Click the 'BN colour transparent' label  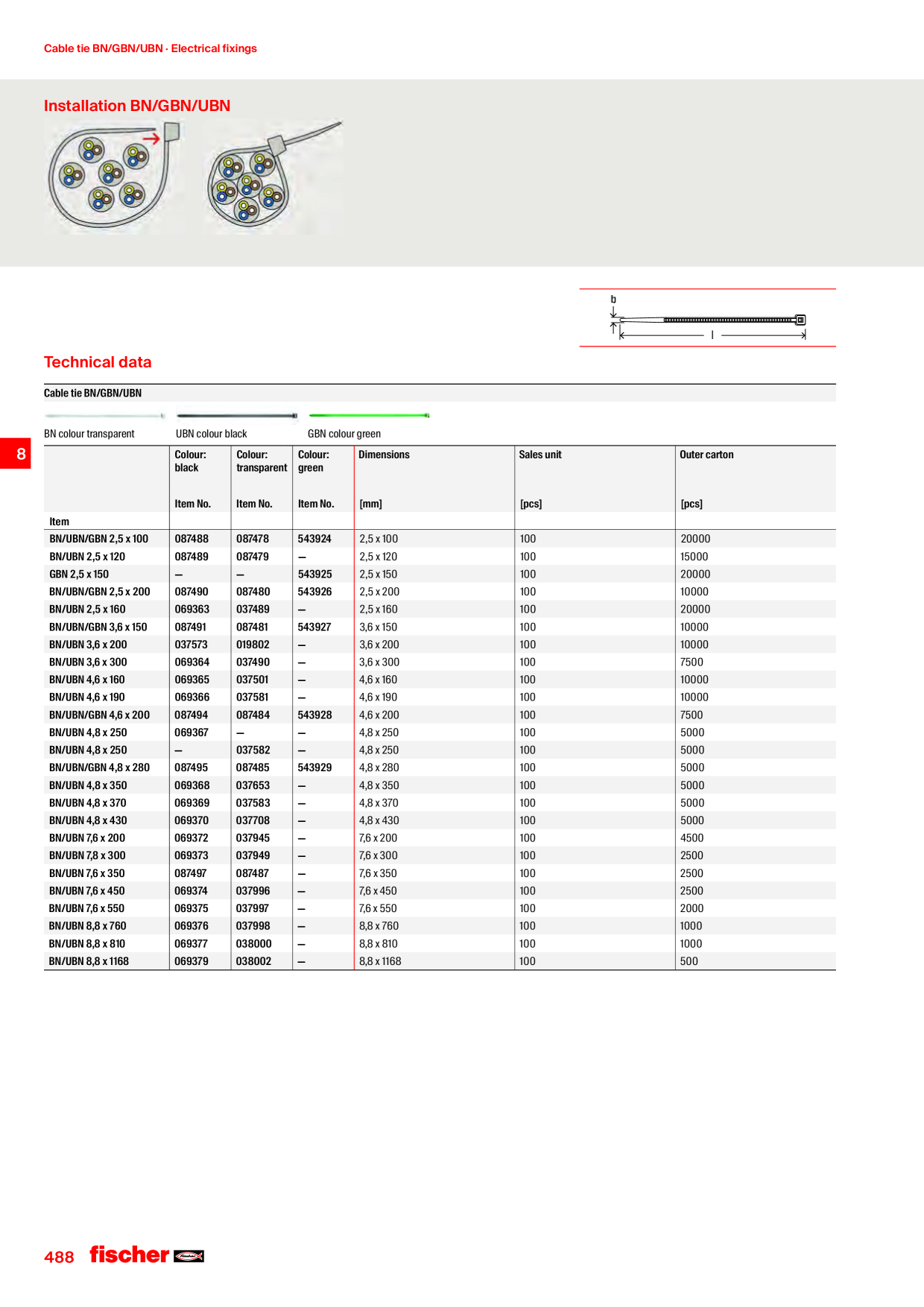click(89, 434)
